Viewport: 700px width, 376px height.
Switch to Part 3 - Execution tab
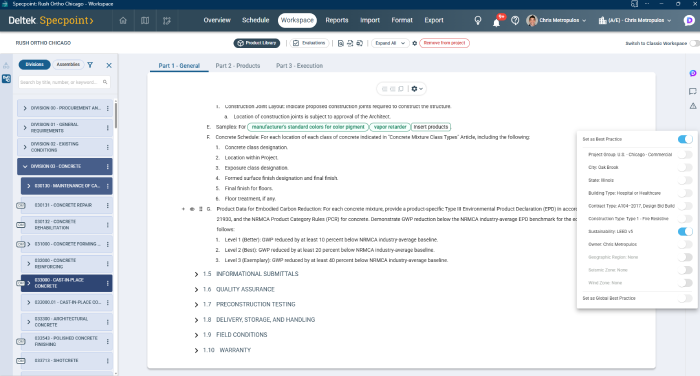(x=299, y=66)
